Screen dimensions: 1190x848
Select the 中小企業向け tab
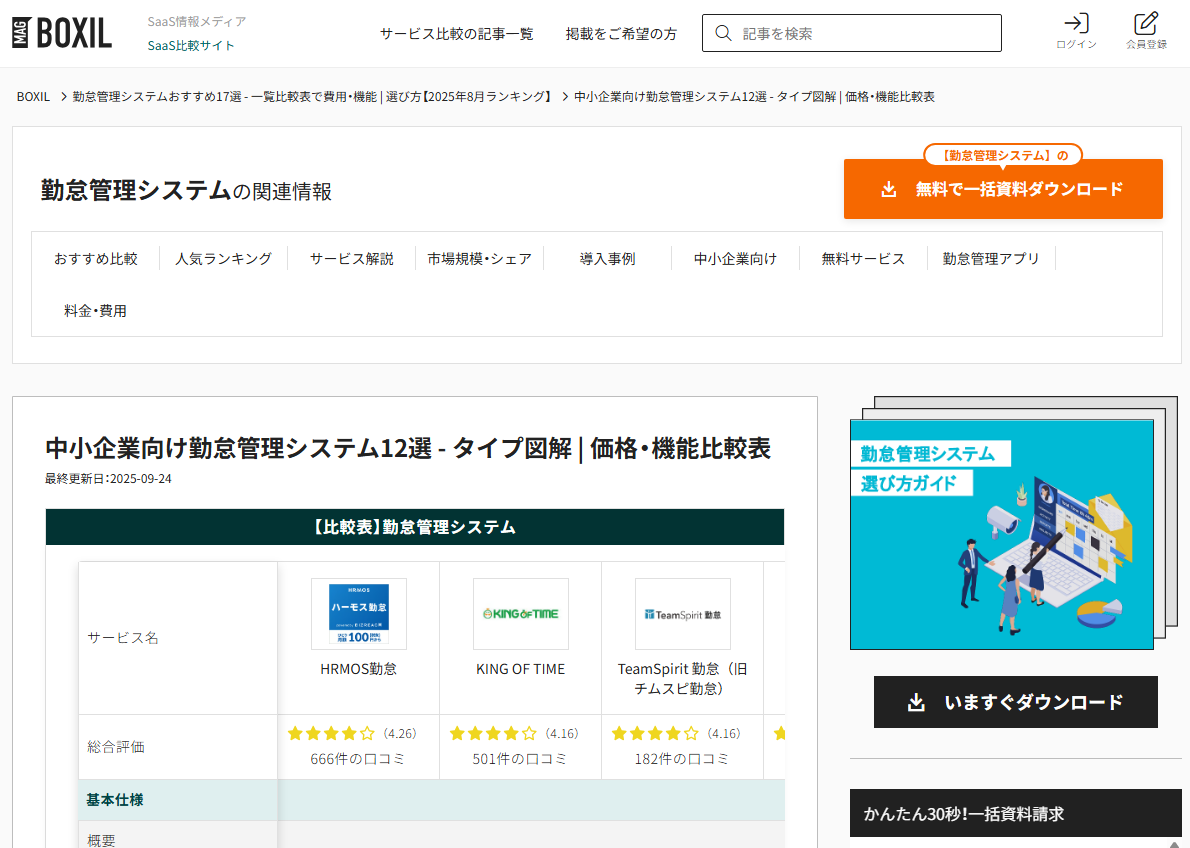tap(735, 259)
